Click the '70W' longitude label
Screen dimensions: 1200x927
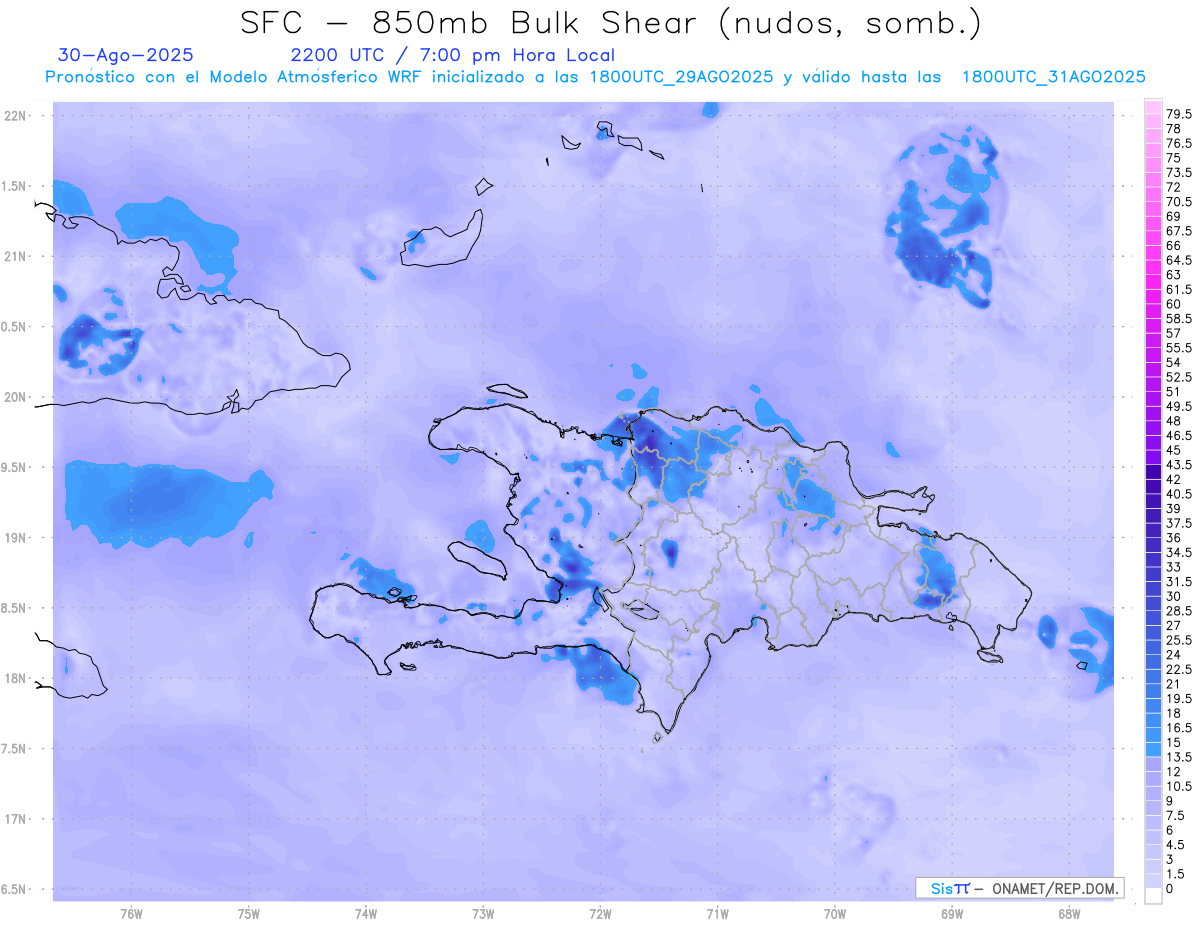pyautogui.click(x=834, y=913)
